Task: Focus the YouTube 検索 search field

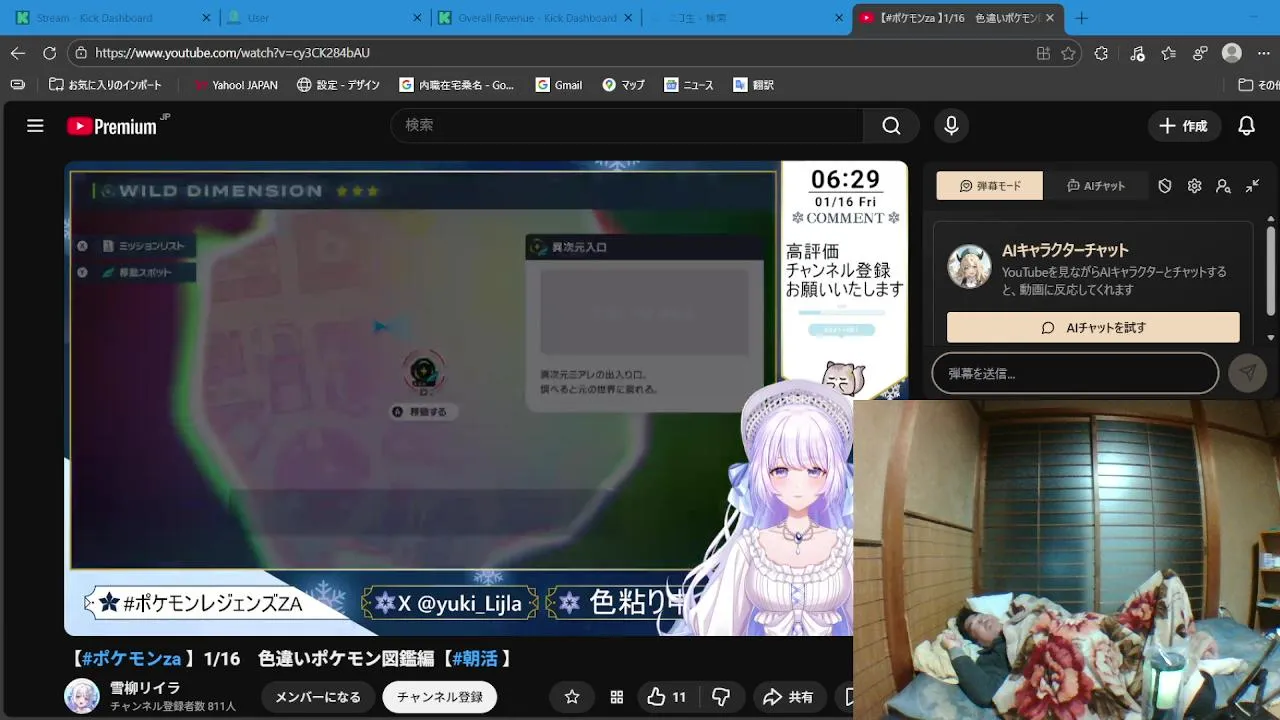Action: [x=627, y=126]
